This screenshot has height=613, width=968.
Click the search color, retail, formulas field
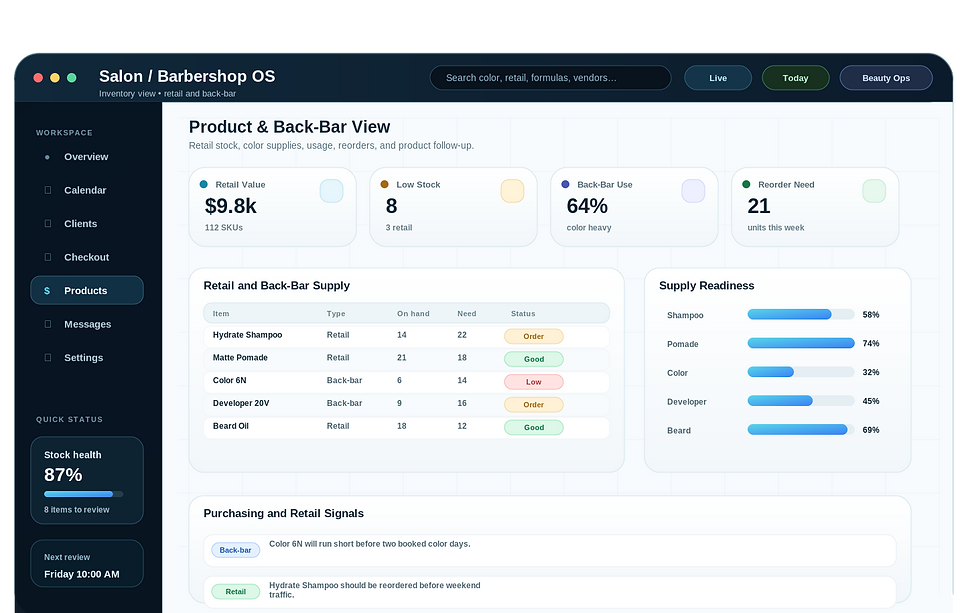coord(551,78)
